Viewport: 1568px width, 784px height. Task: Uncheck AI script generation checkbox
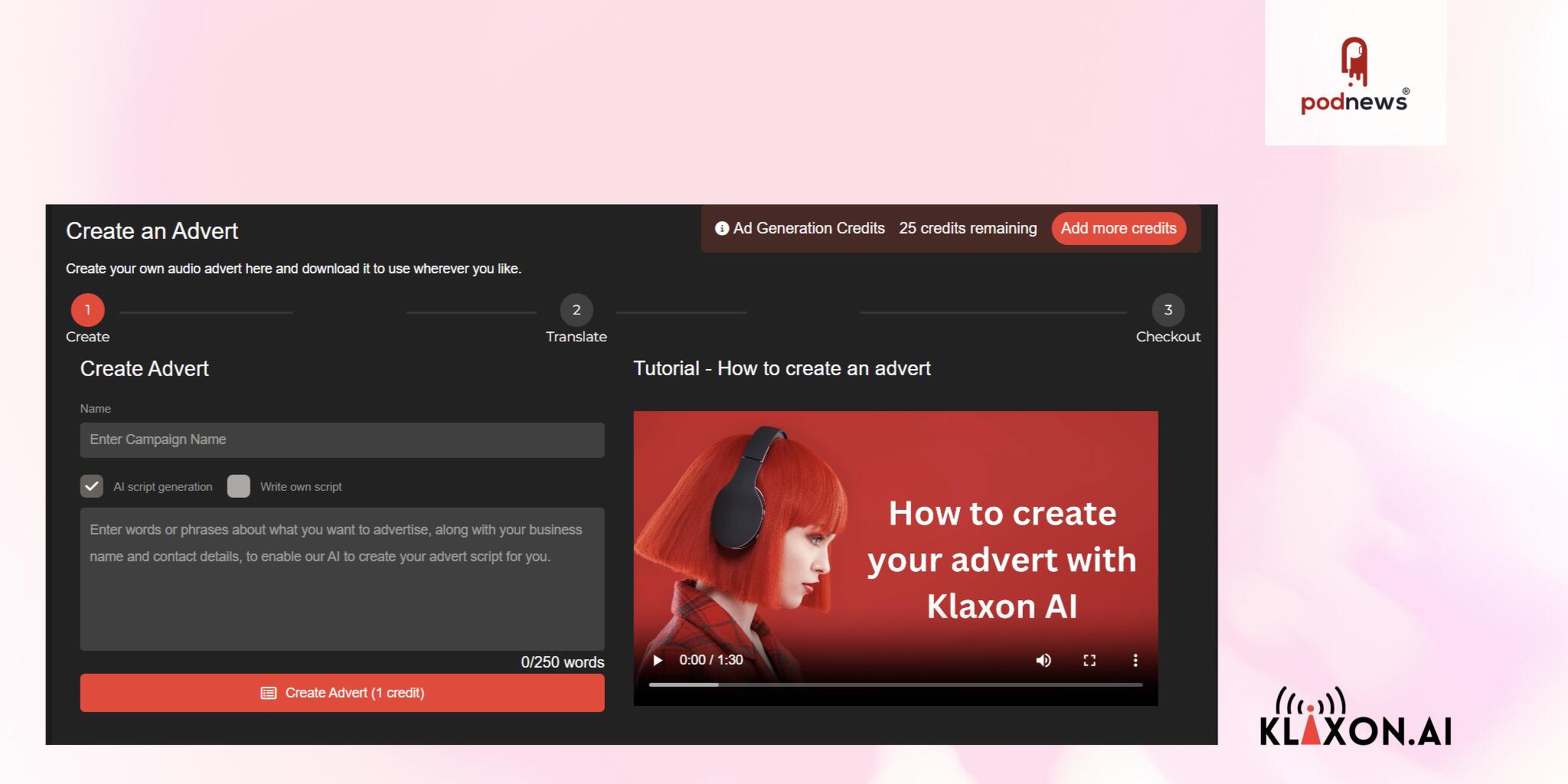click(92, 486)
